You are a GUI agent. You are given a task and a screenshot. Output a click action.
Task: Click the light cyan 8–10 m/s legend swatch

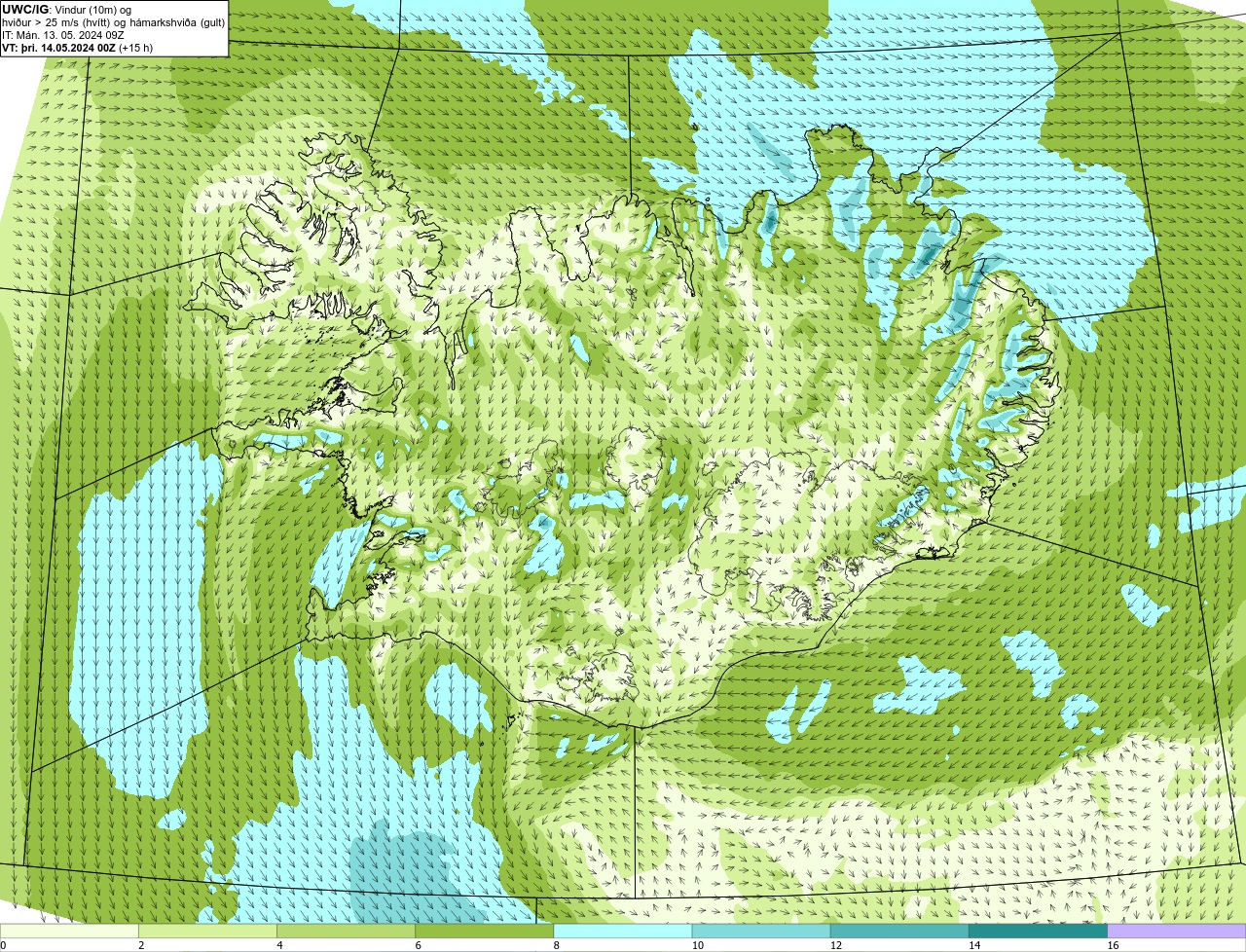[x=623, y=931]
